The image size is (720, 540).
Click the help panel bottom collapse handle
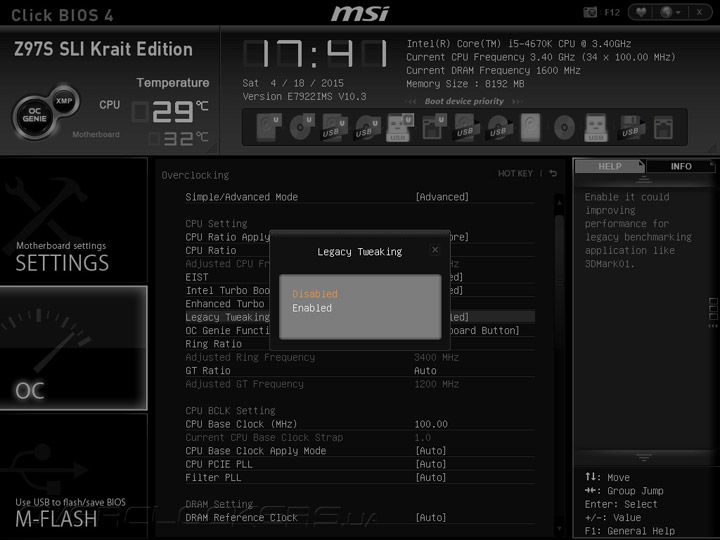[x=643, y=457]
